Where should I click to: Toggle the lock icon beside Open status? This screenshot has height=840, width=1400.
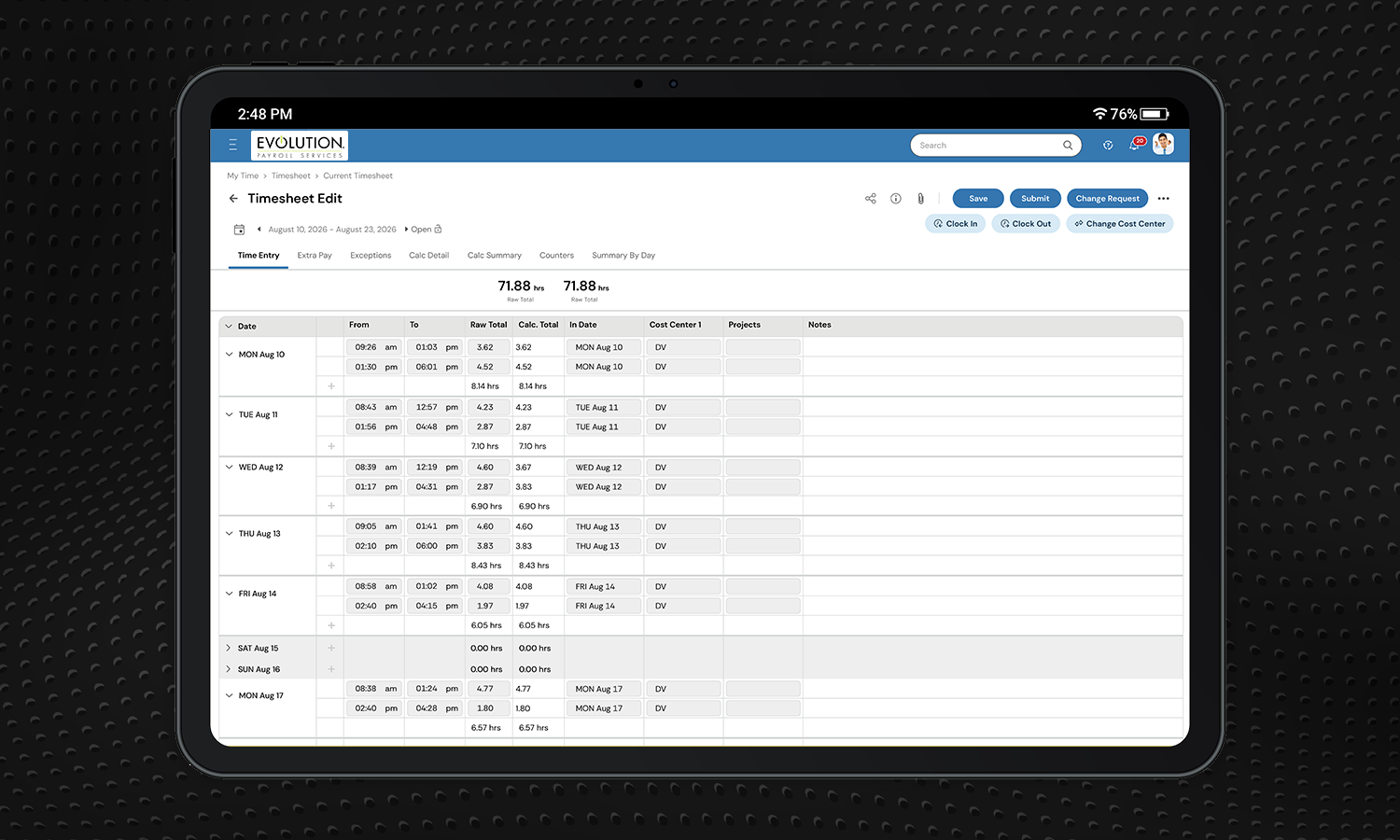pos(436,229)
